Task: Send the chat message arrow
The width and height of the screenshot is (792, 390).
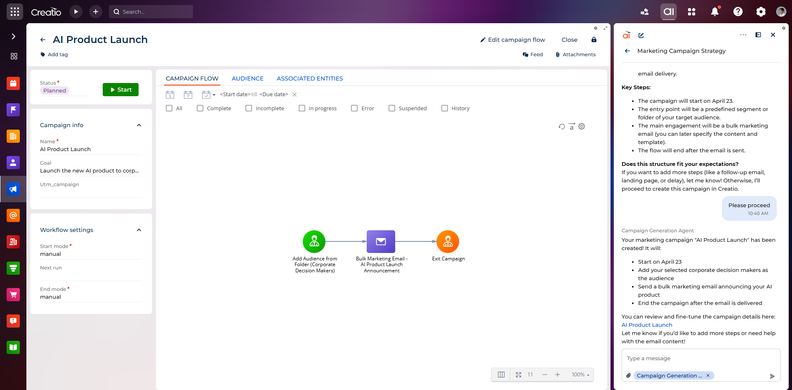Action: [772, 376]
